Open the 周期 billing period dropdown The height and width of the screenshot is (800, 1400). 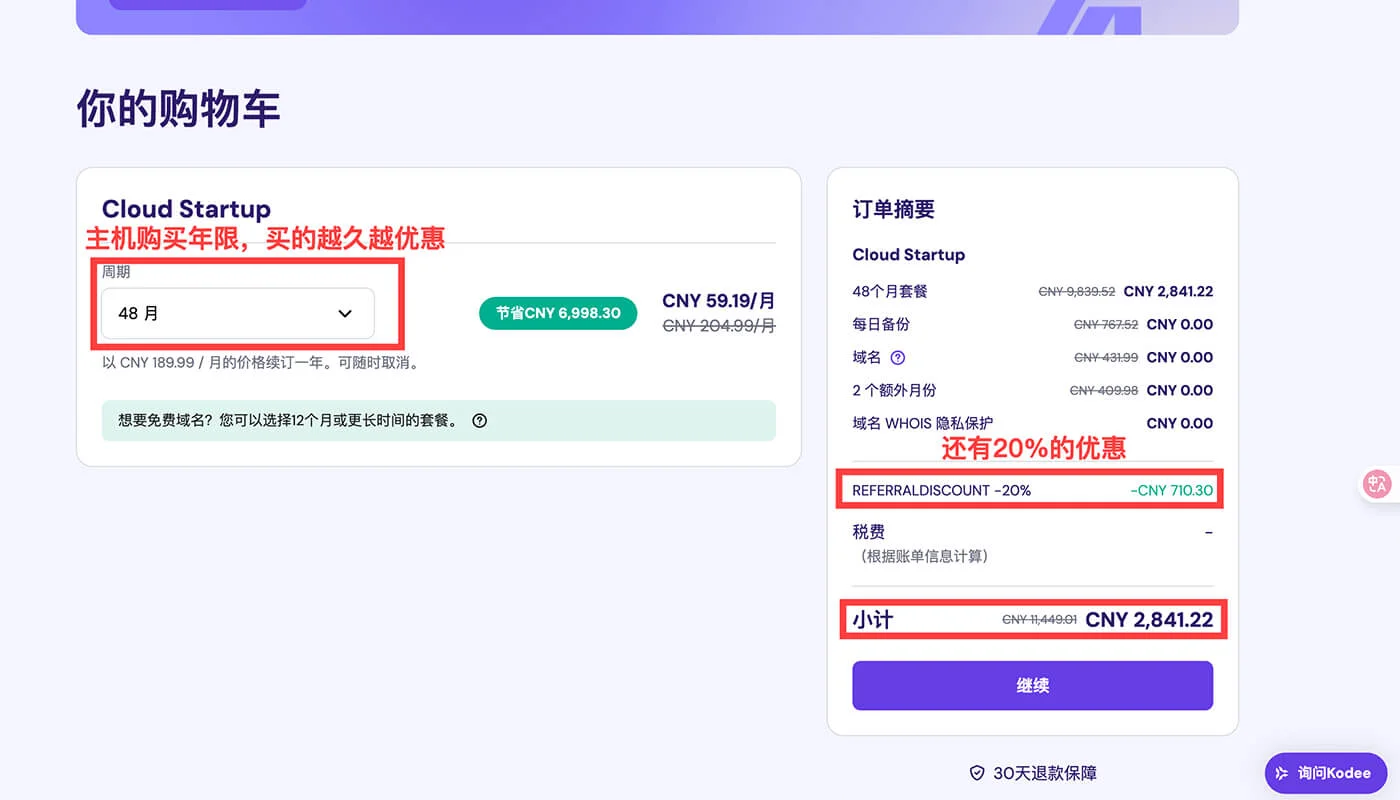[x=237, y=313]
